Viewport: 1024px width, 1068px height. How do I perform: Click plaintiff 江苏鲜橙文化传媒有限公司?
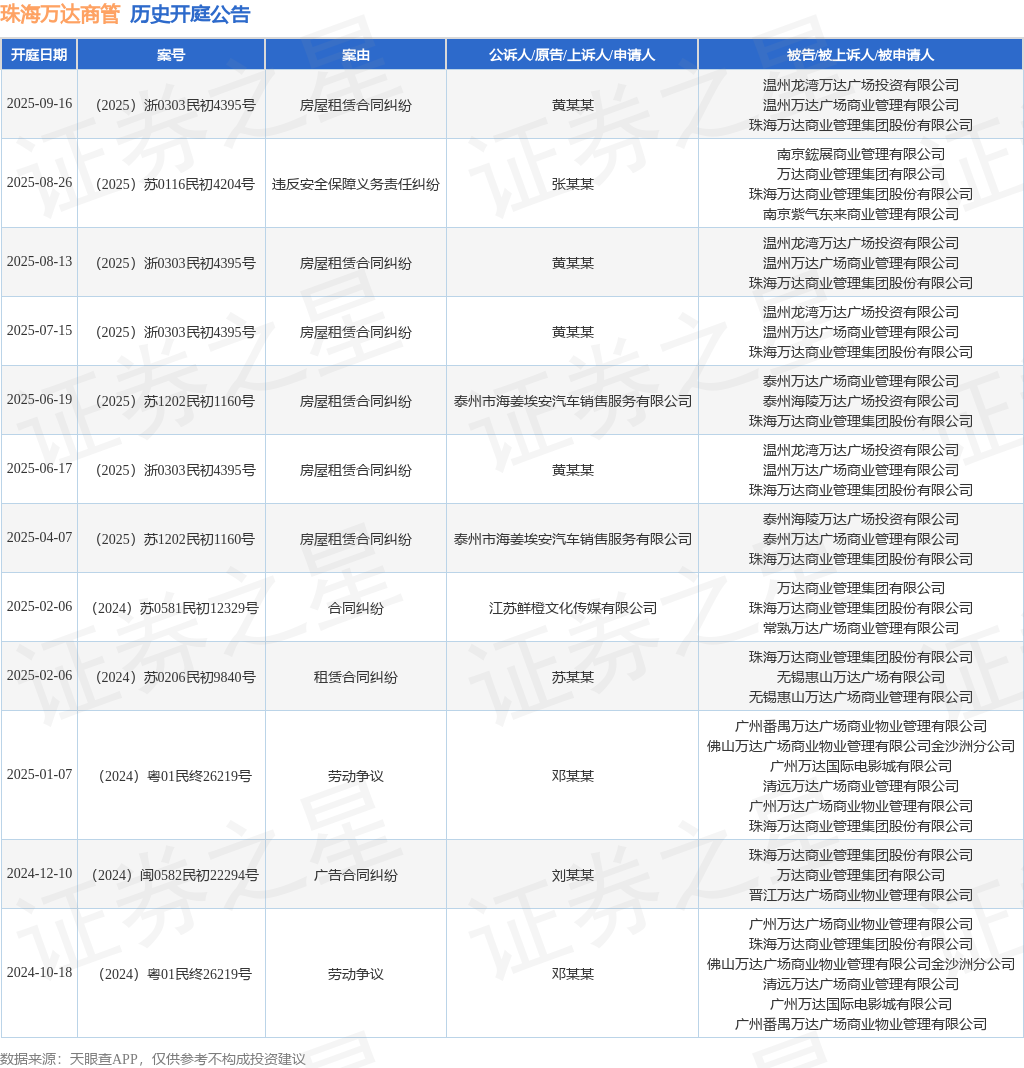coord(573,608)
